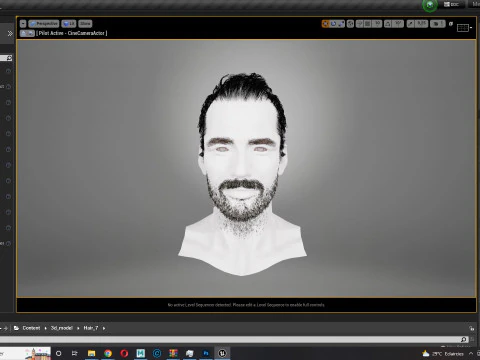
Task: Open the Lit view mode dropdown
Action: coord(69,24)
